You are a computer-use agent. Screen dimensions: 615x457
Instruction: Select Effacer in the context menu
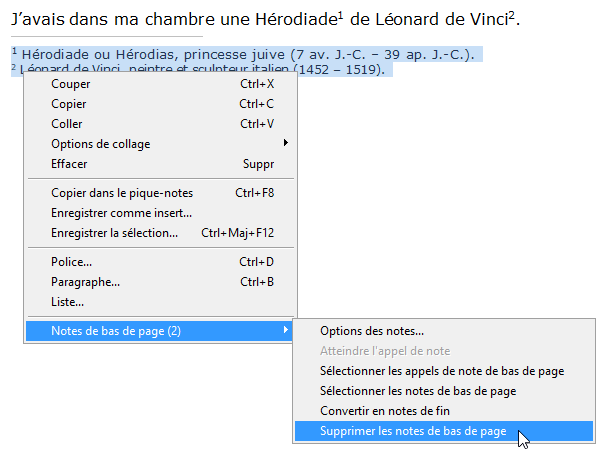(160, 164)
